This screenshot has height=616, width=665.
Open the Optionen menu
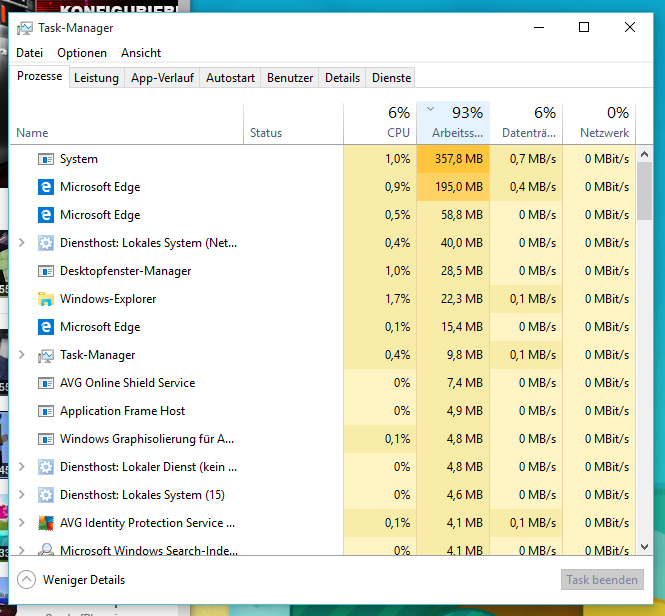click(x=82, y=53)
